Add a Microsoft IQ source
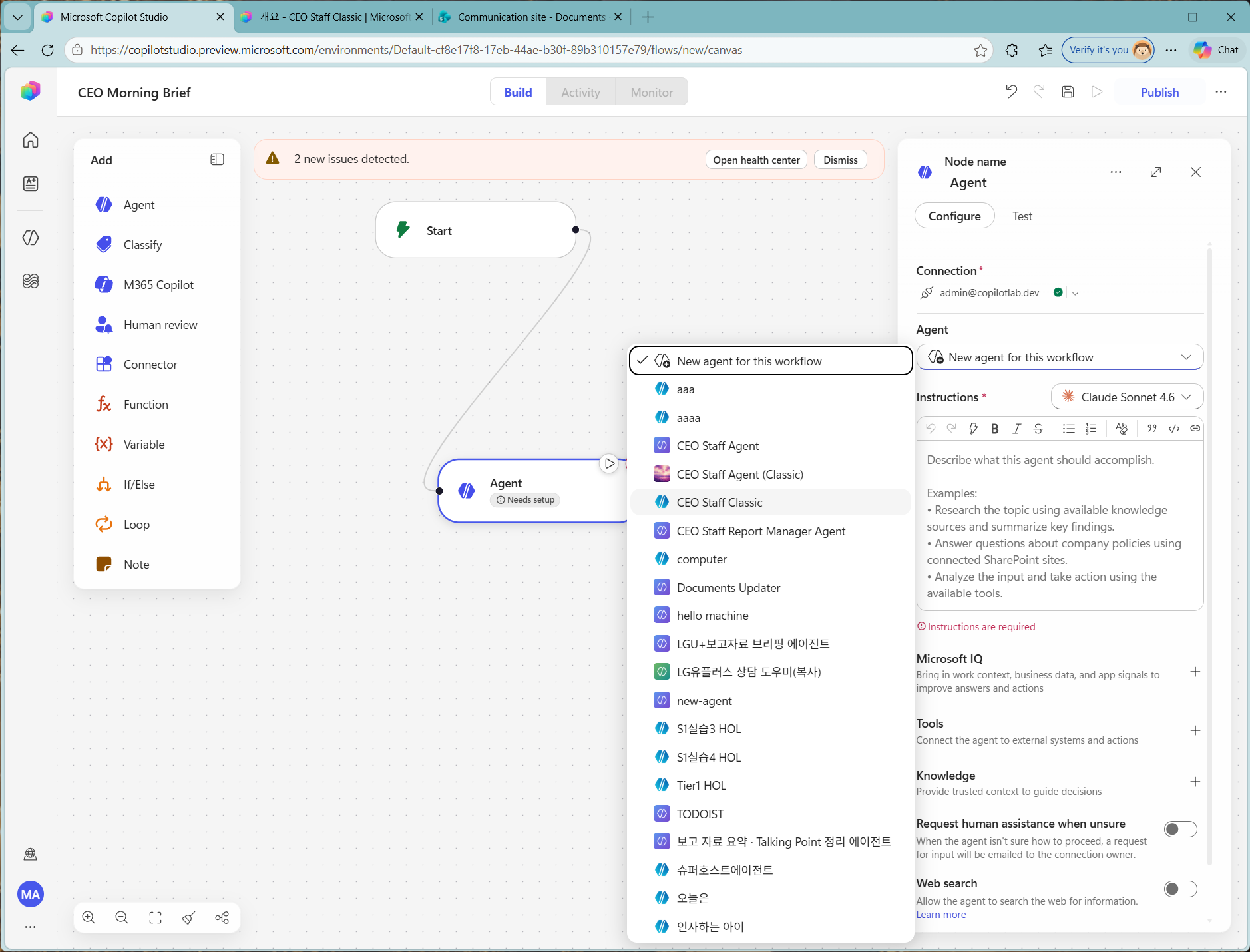 tap(1195, 672)
